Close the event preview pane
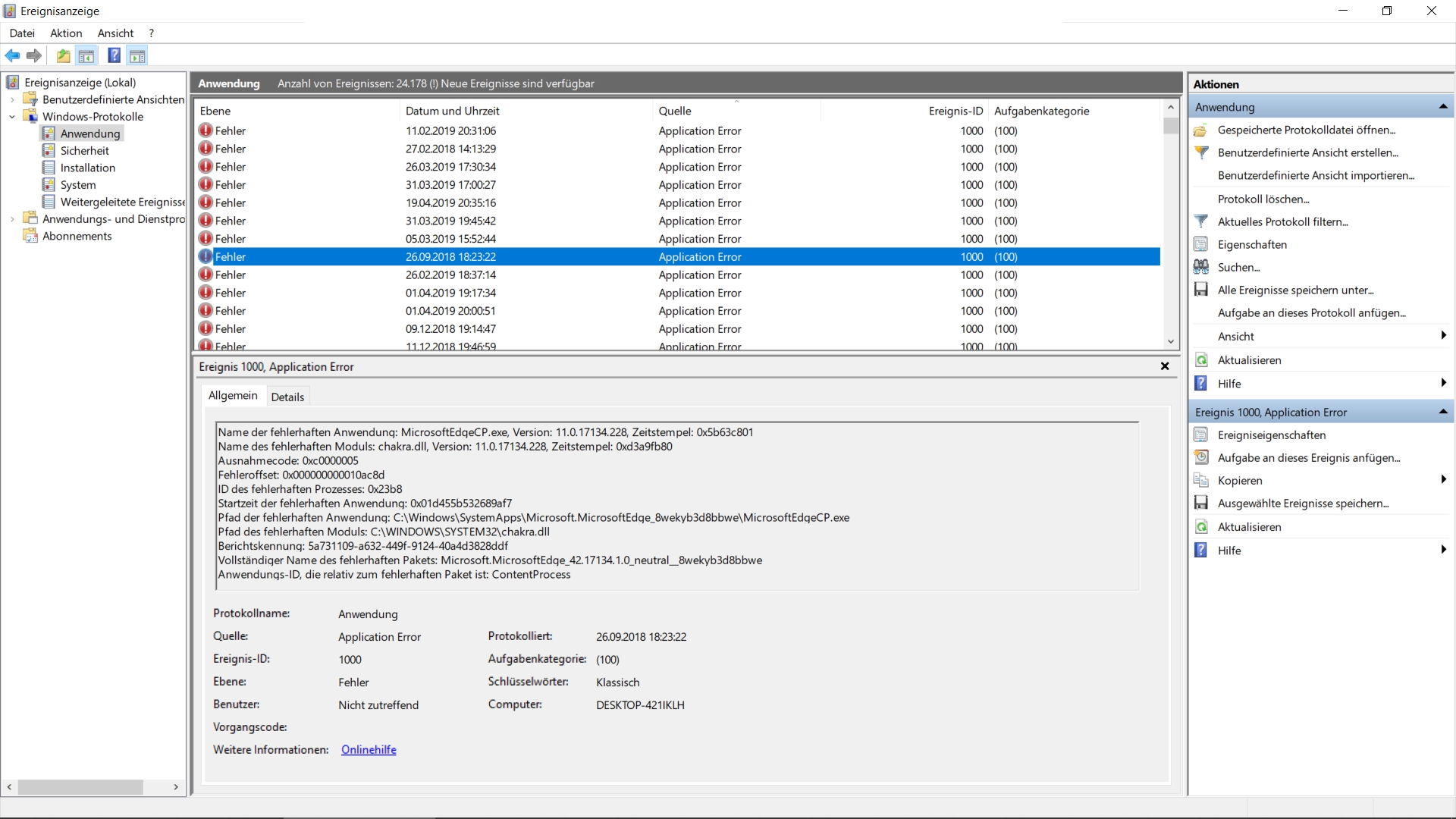The image size is (1456, 819). tap(1165, 366)
